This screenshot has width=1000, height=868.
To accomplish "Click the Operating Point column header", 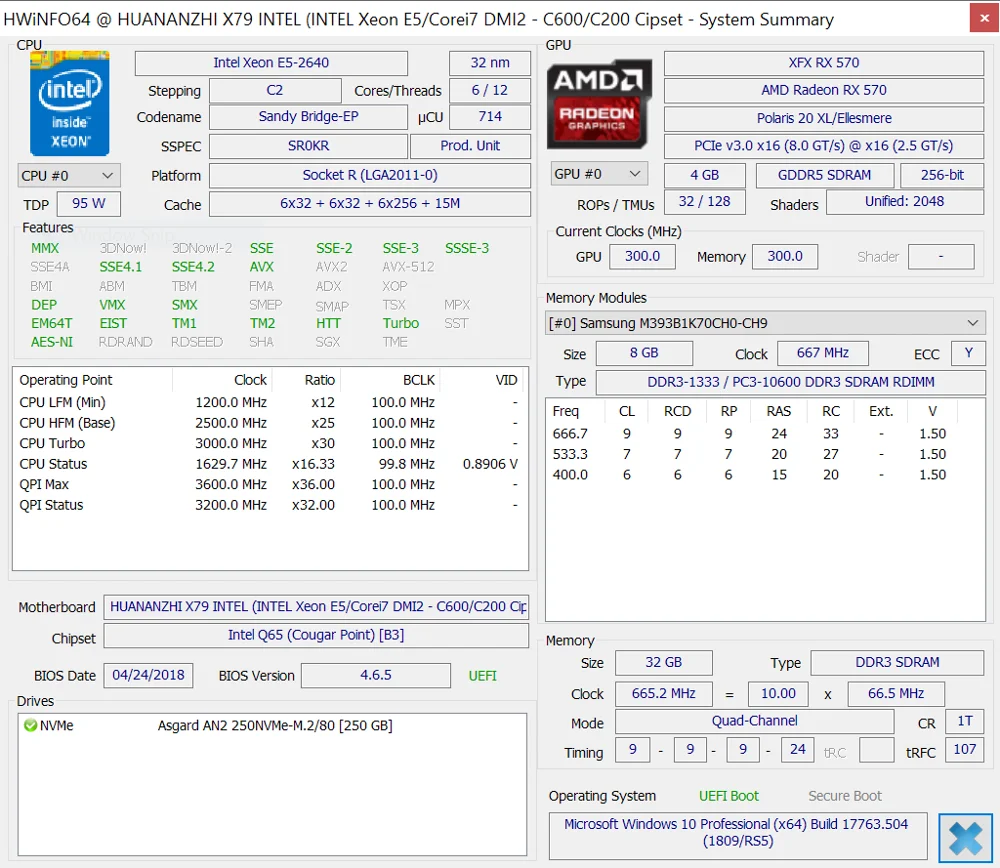I will [92, 380].
